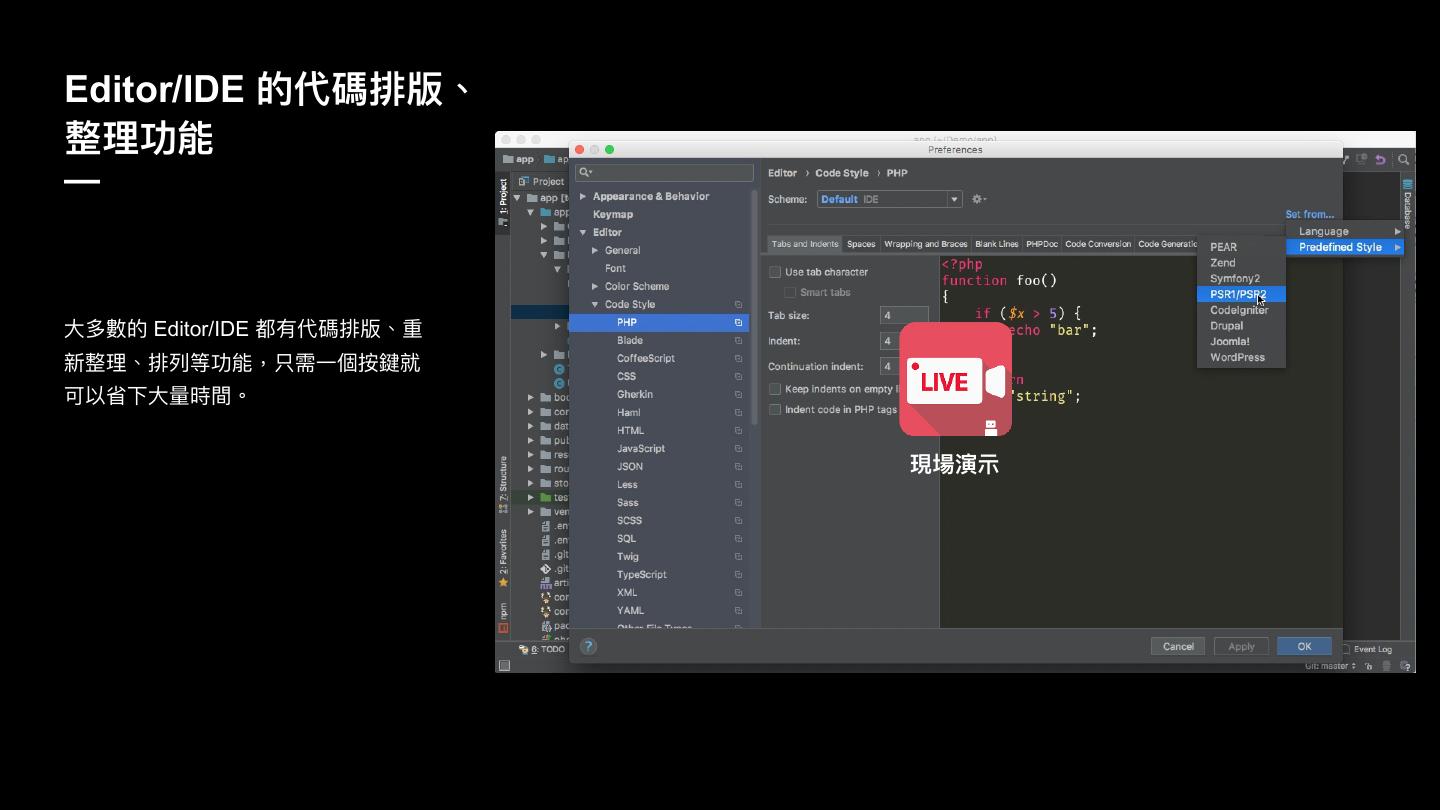Collapse the Code Style tree node

[596, 304]
